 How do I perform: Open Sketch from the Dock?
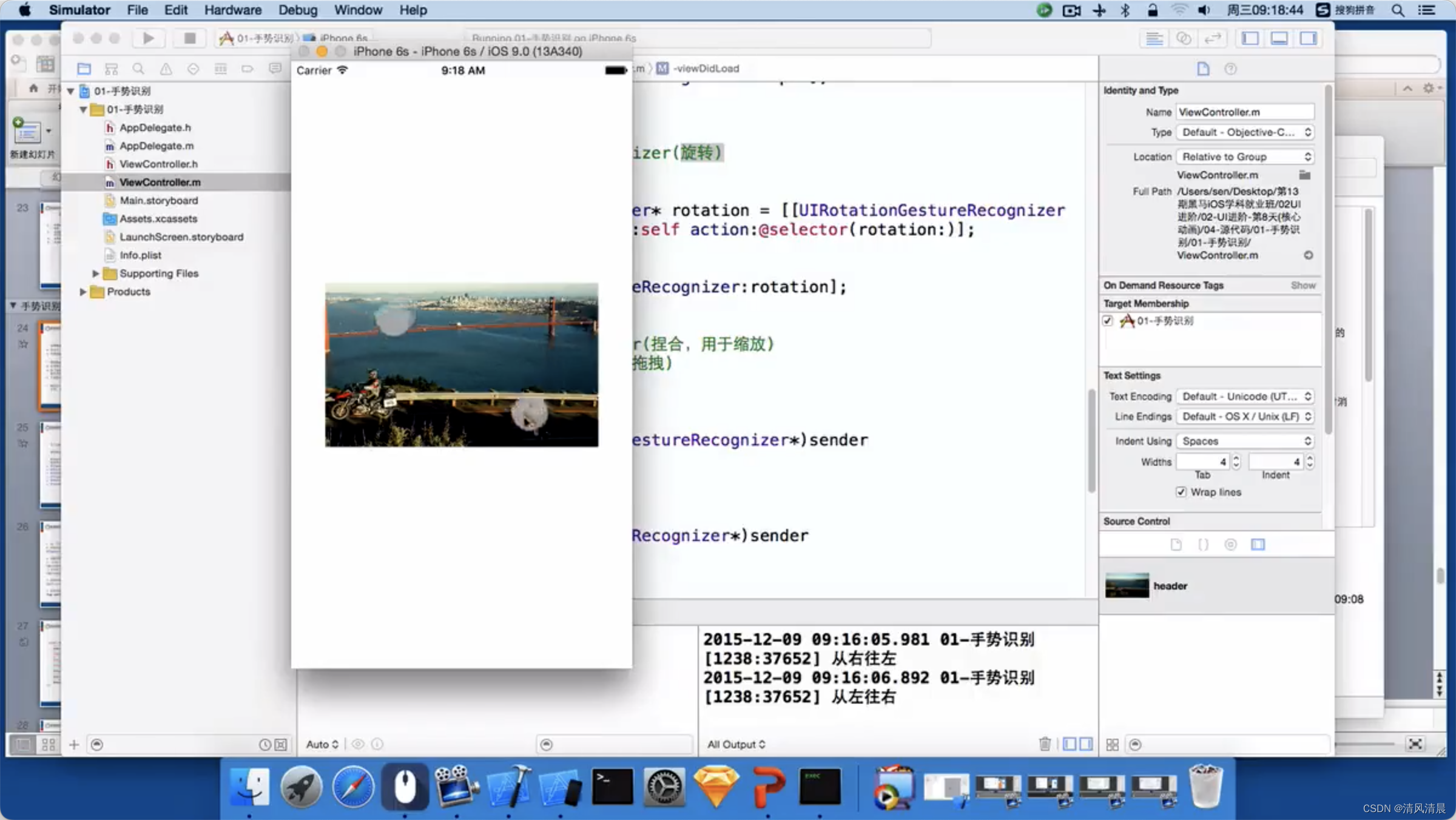coord(716,787)
